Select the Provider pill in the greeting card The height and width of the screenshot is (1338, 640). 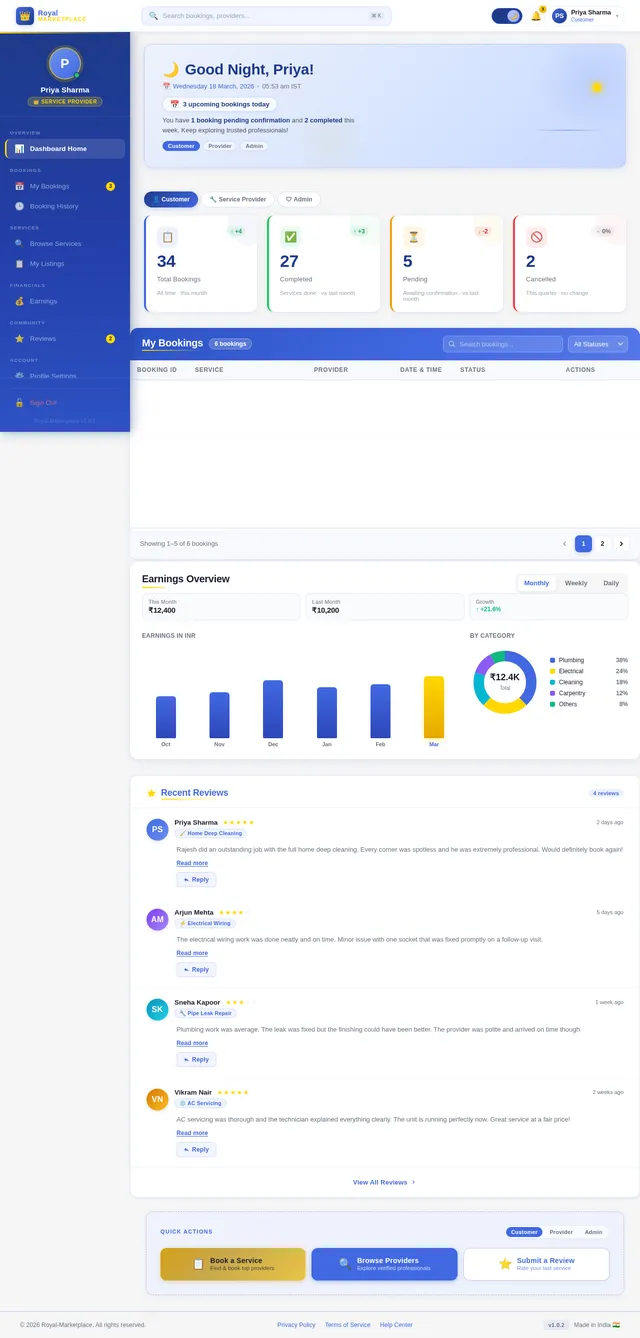coord(220,146)
